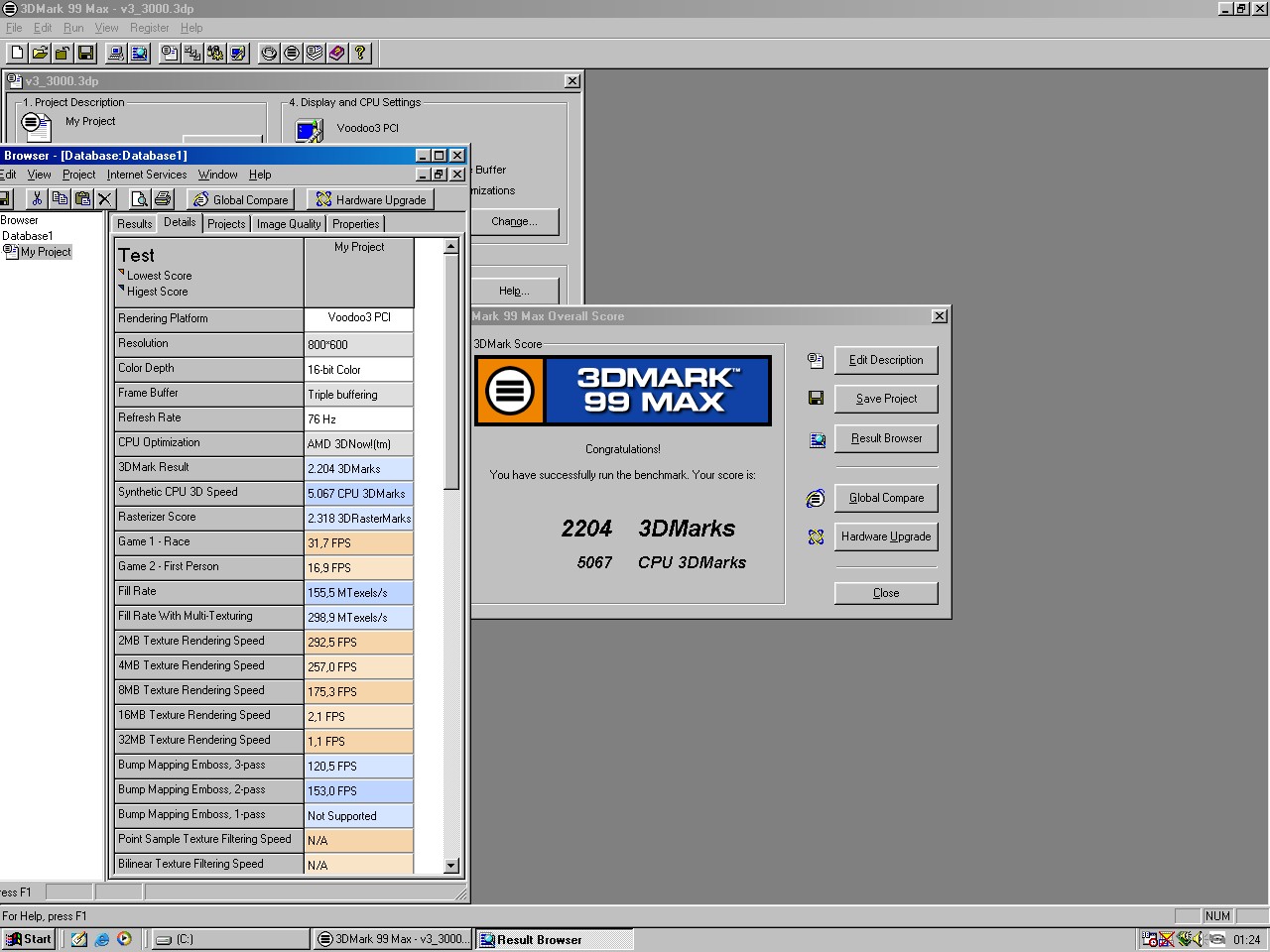This screenshot has width=1270, height=952.
Task: Click the globe icon beside Global Compare
Action: (x=816, y=498)
